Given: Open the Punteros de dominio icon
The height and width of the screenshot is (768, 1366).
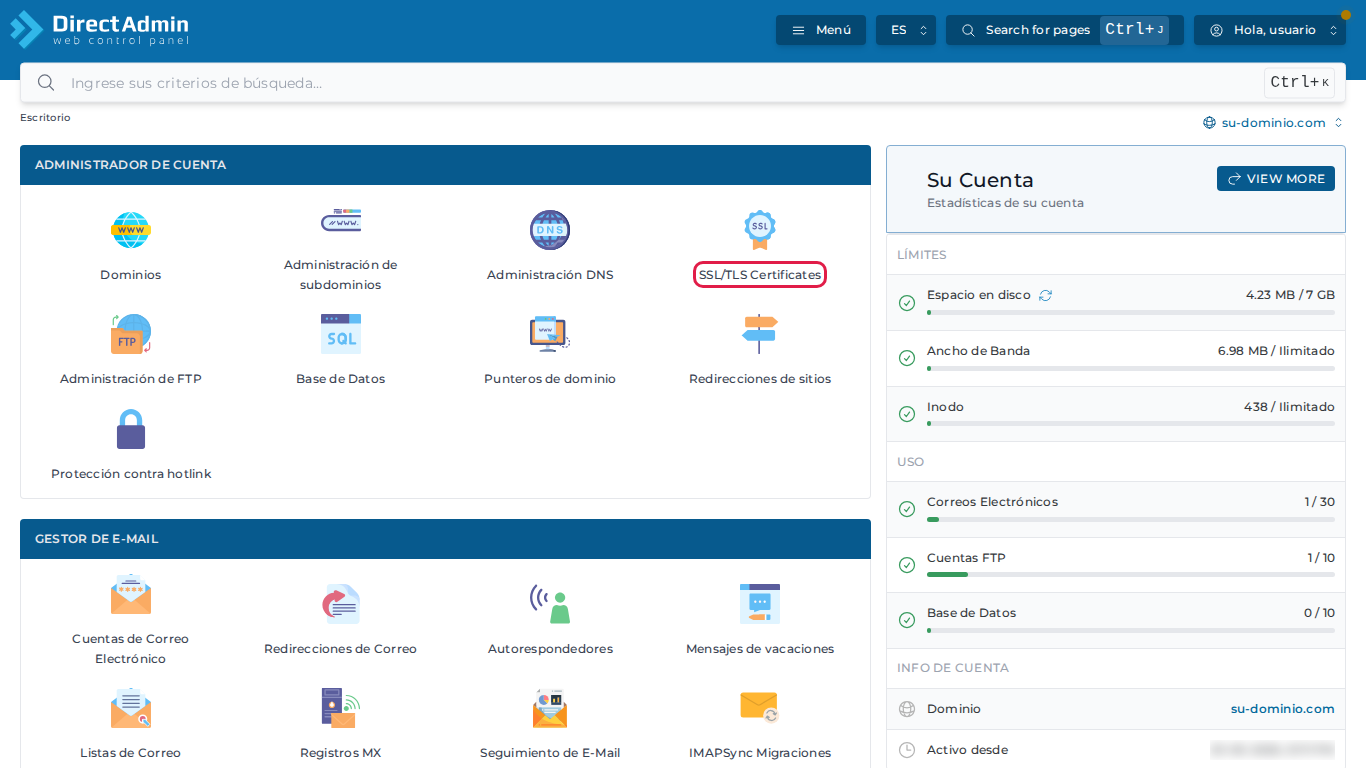Looking at the screenshot, I should pos(550,334).
